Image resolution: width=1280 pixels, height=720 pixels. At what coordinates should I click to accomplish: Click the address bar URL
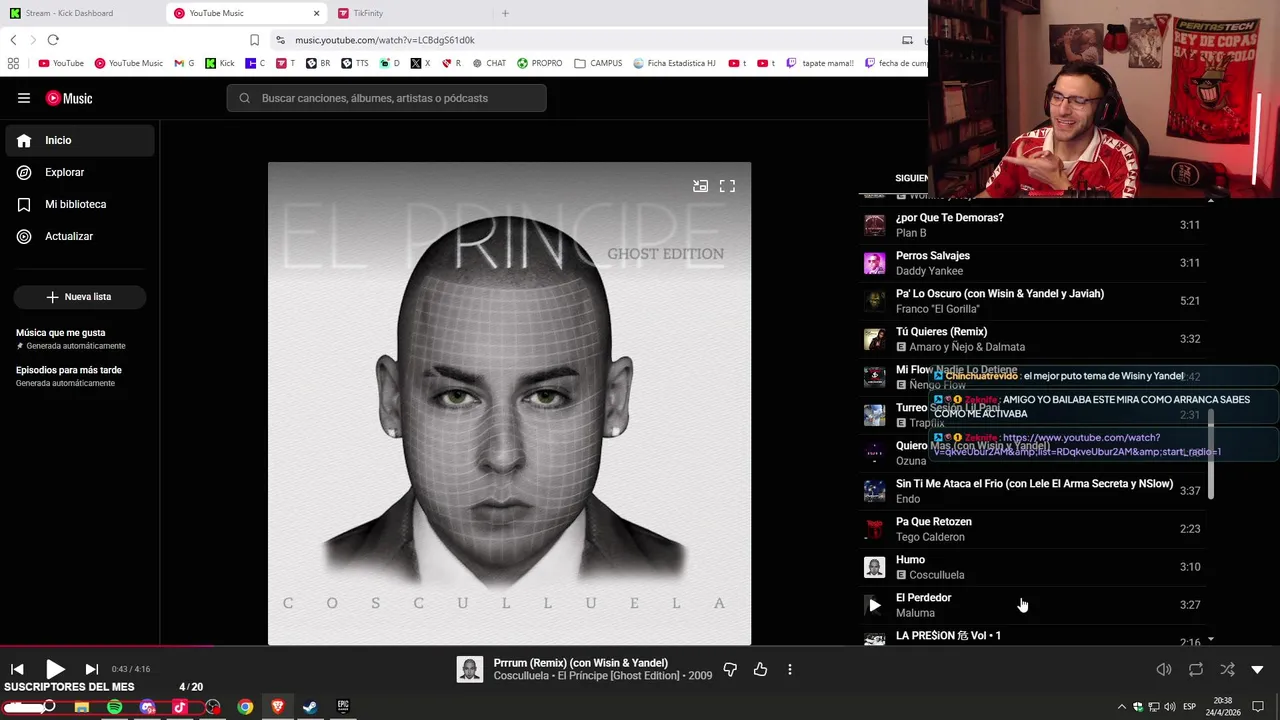[385, 40]
